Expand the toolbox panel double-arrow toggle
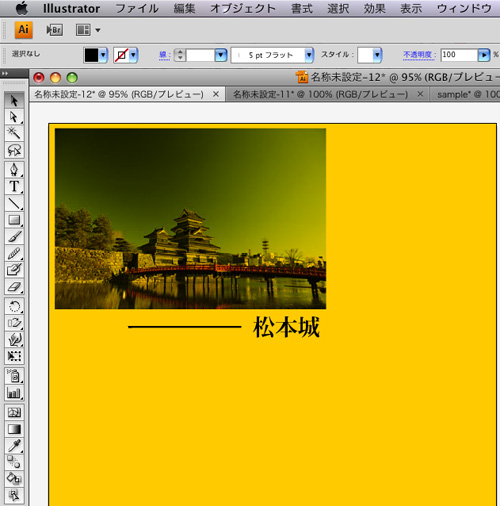Image resolution: width=500 pixels, height=506 pixels. [x=5, y=73]
